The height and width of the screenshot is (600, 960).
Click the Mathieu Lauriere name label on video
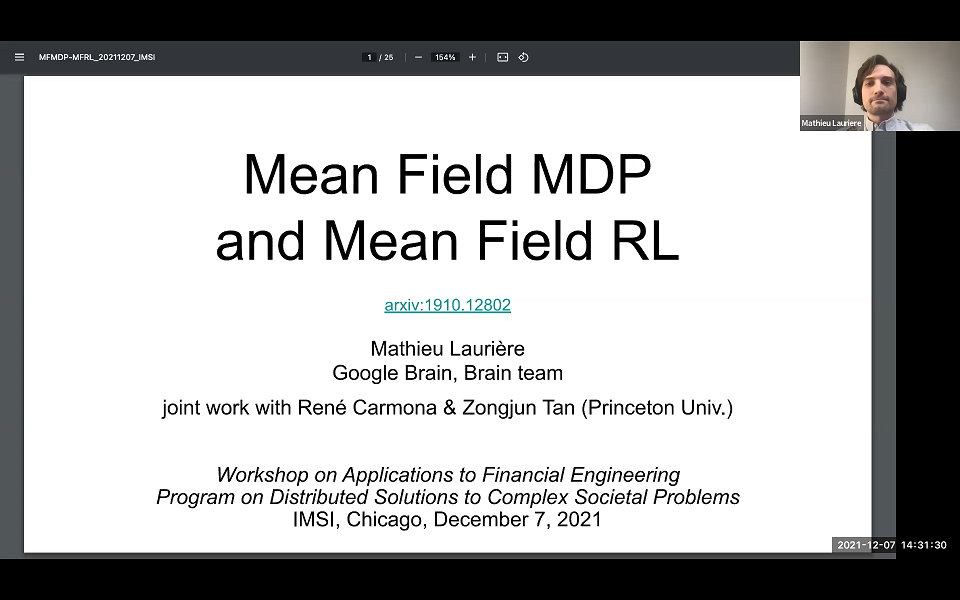point(831,123)
